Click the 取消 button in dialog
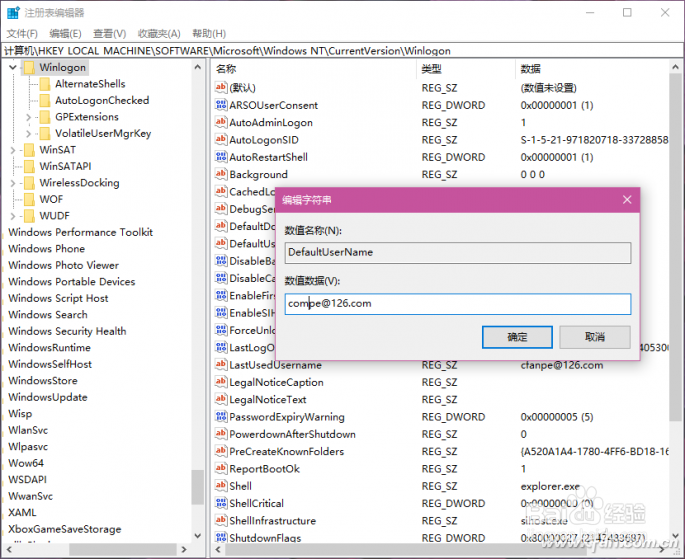 point(595,337)
